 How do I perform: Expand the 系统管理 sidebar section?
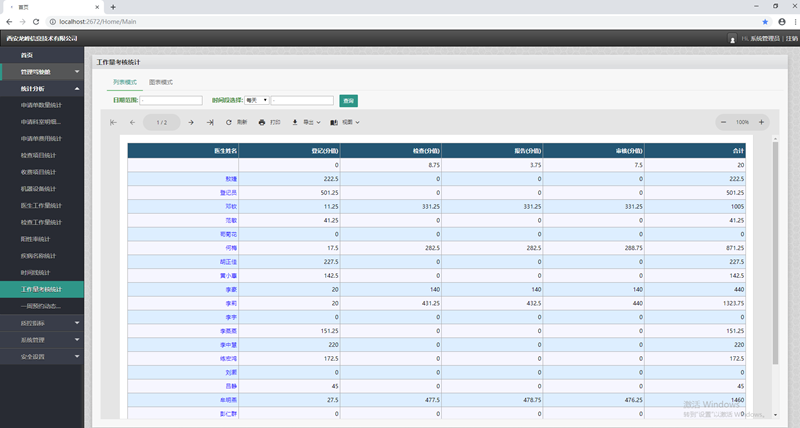(x=42, y=340)
